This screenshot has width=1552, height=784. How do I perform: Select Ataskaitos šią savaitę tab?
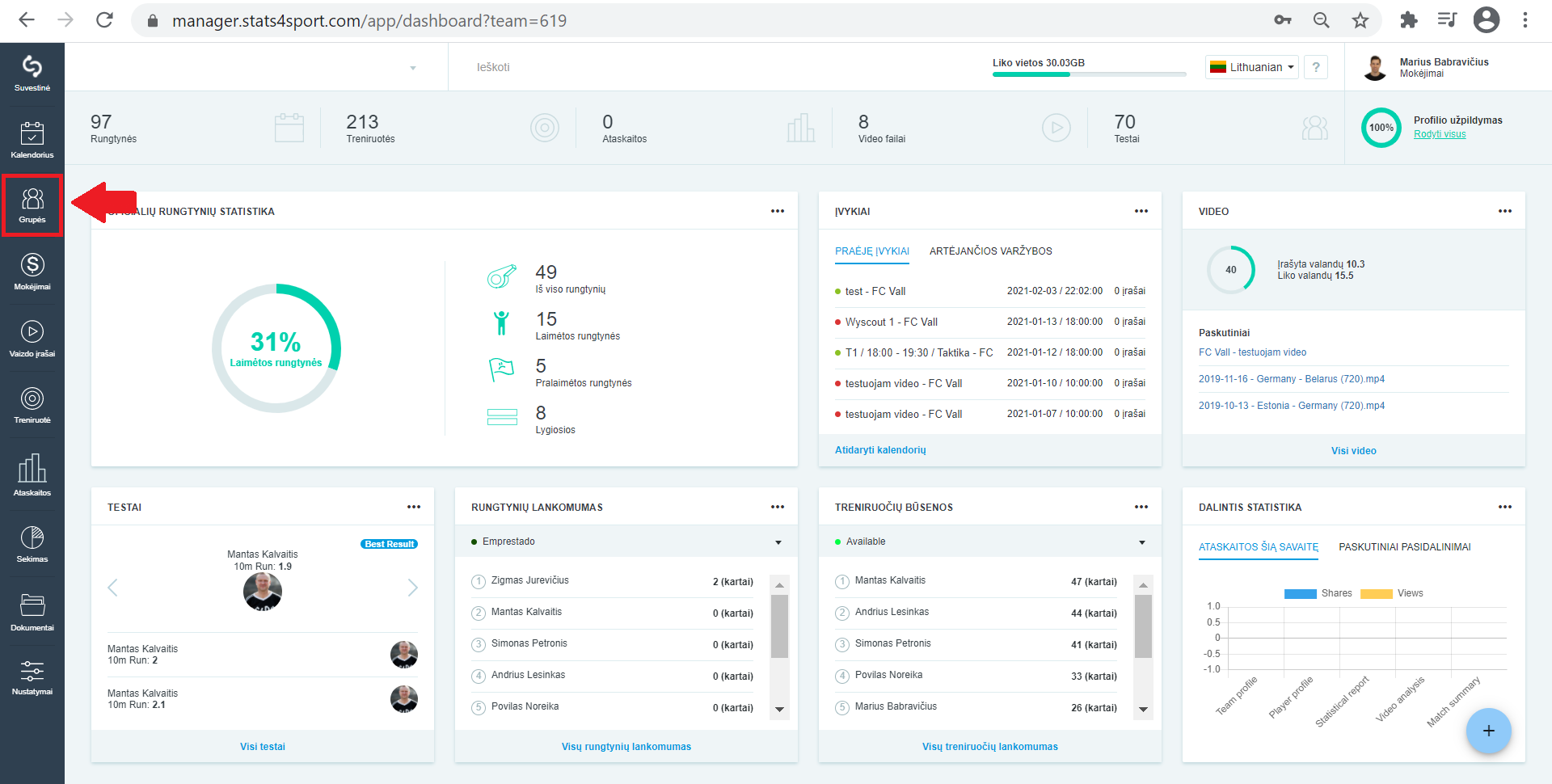coord(1259,547)
